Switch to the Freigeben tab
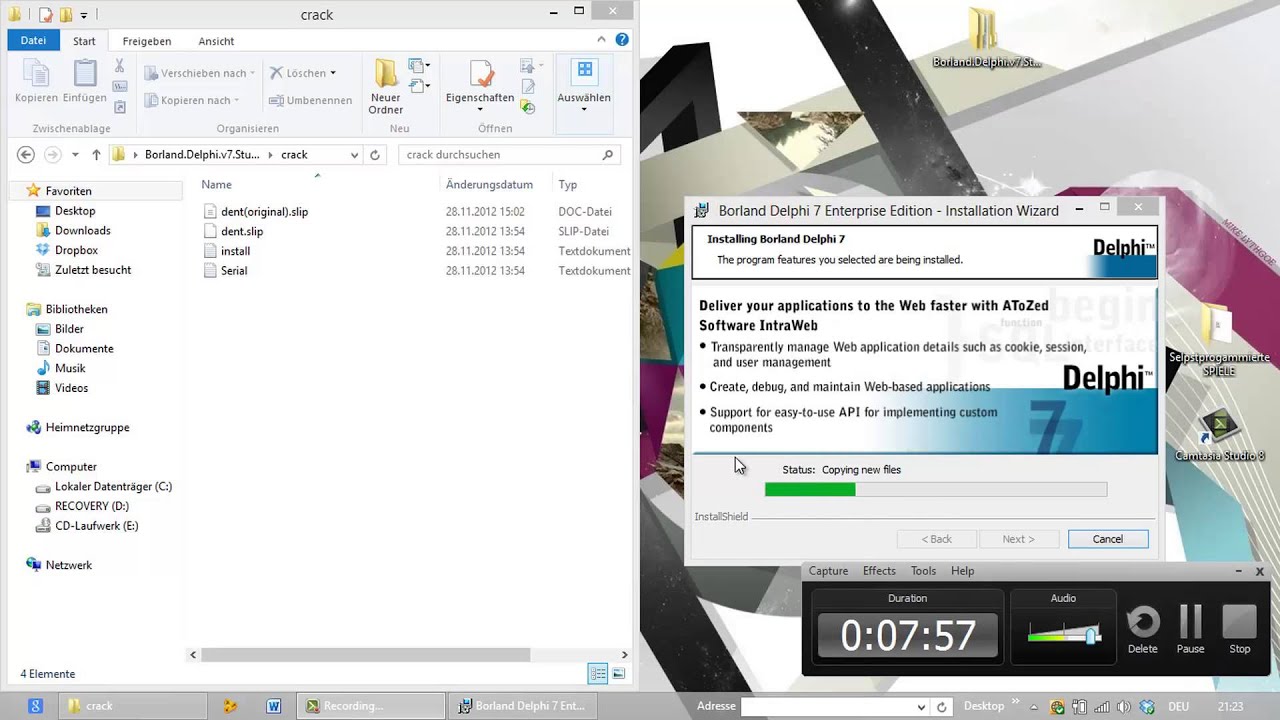This screenshot has width=1280, height=720. tap(147, 41)
